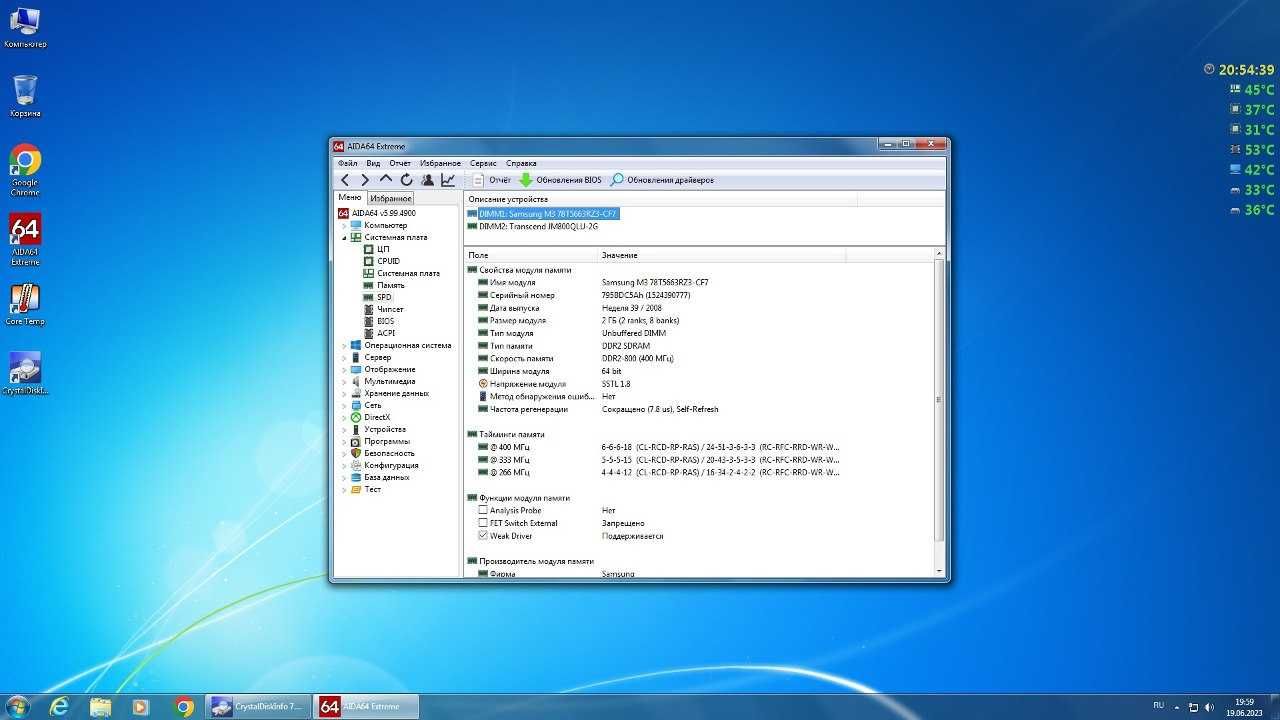Go up one level with the up arrow
Image resolution: width=1280 pixels, height=720 pixels.
point(386,180)
